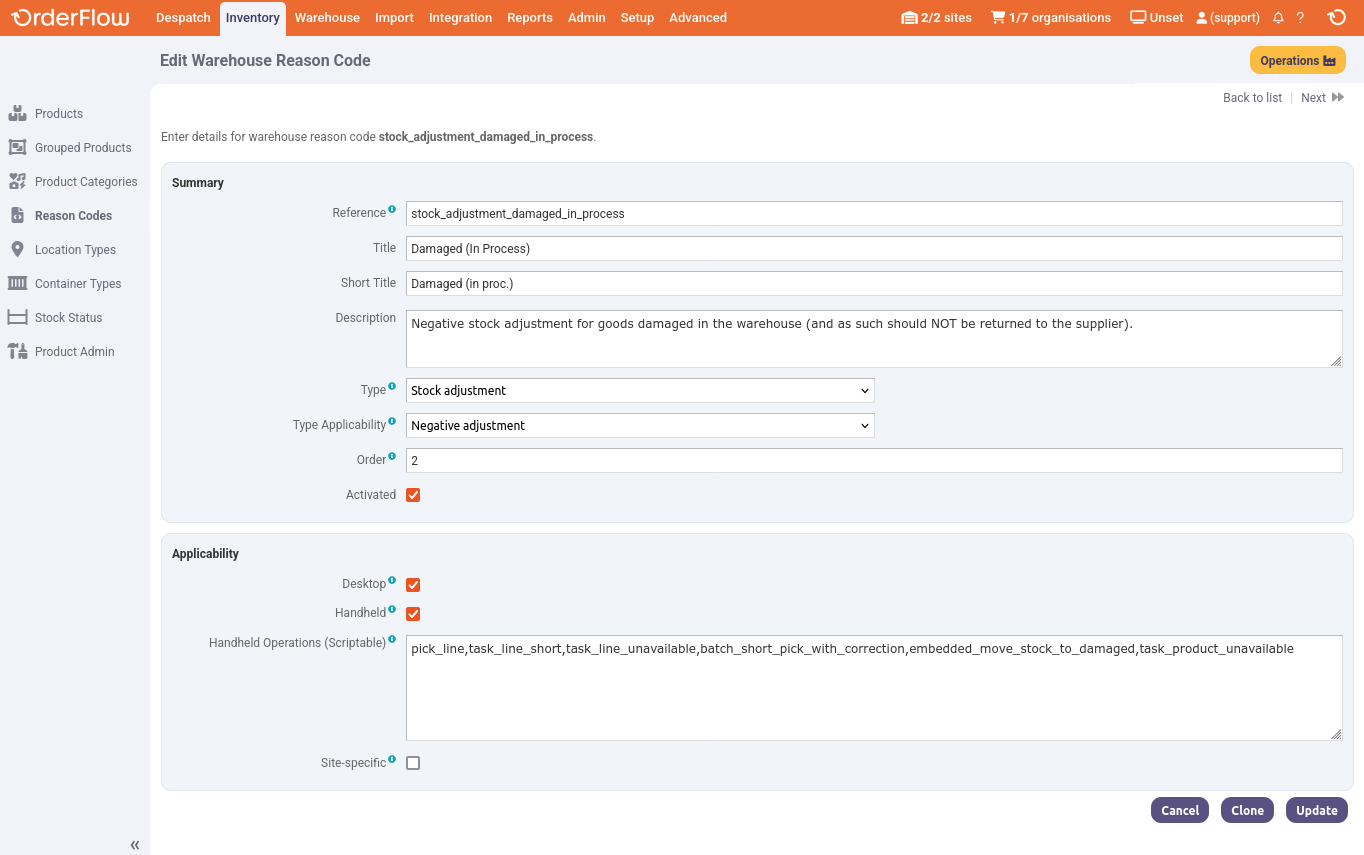The width and height of the screenshot is (1364, 855).
Task: Click the refresh icon in top bar
Action: (1336, 18)
